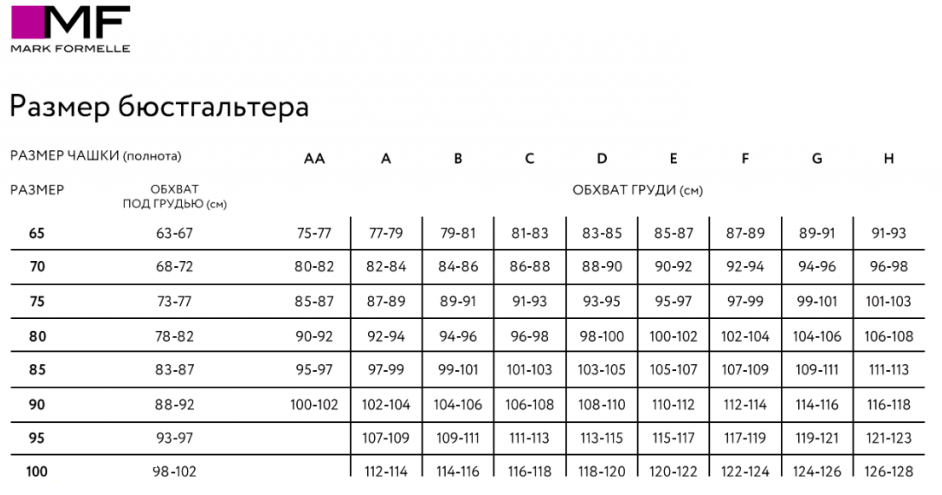Click the MARK FORMELLE brand name text
Viewport: 942px width, 495px height.
point(70,47)
